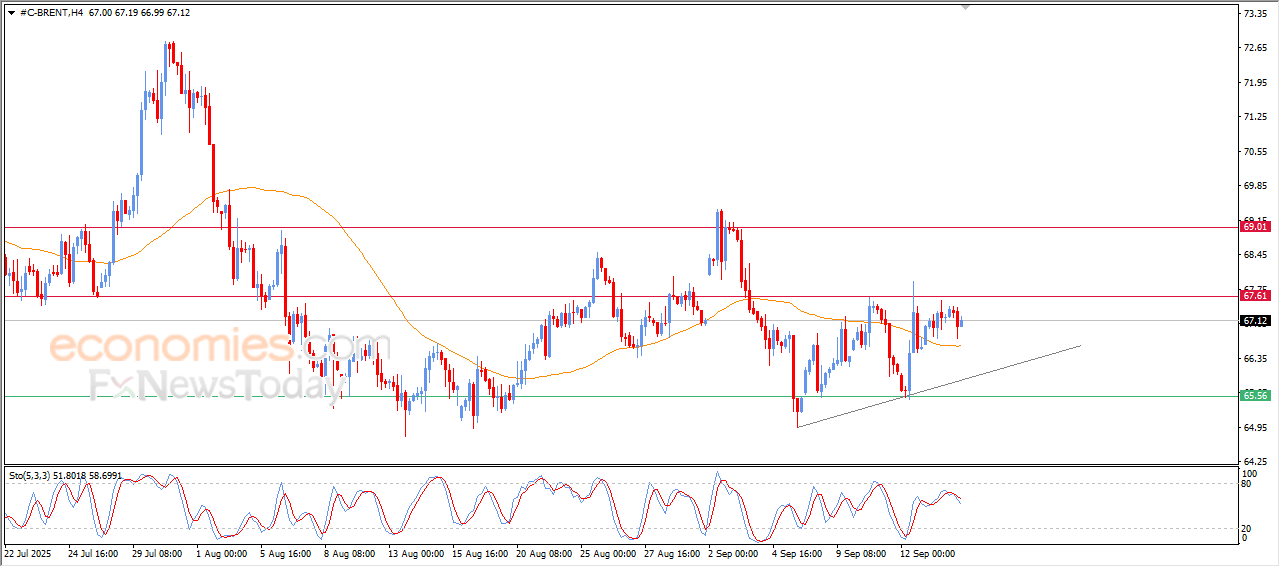
Task: Click the 29 Jul 08:00 time label
Action: [x=158, y=552]
